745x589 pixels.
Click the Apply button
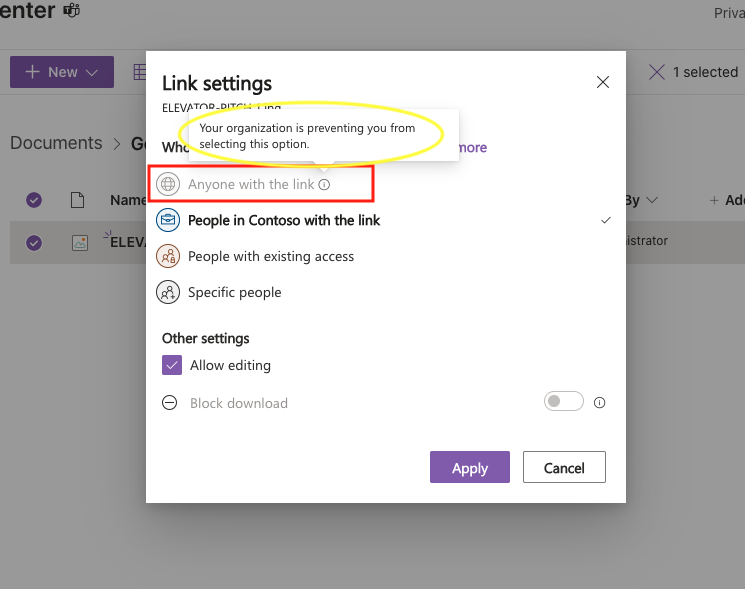point(470,467)
